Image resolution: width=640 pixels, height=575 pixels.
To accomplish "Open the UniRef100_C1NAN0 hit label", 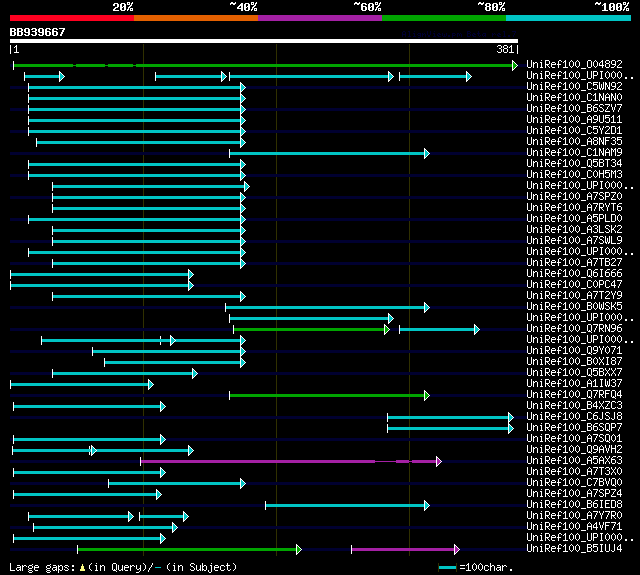I will tap(574, 98).
